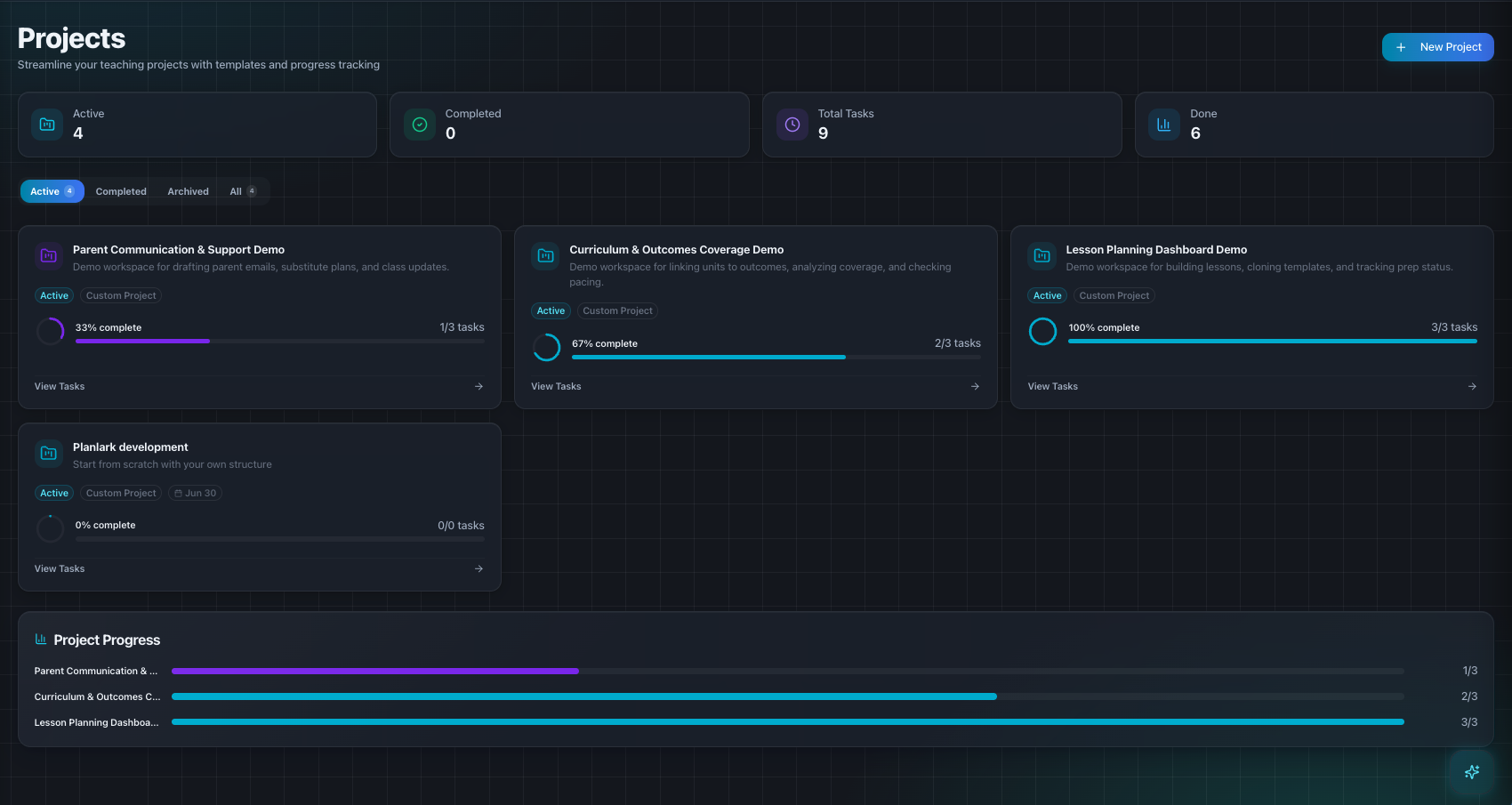Image resolution: width=1512 pixels, height=805 pixels.
Task: Click arrow beside Lesson Planning View Tasks
Action: click(x=1472, y=386)
